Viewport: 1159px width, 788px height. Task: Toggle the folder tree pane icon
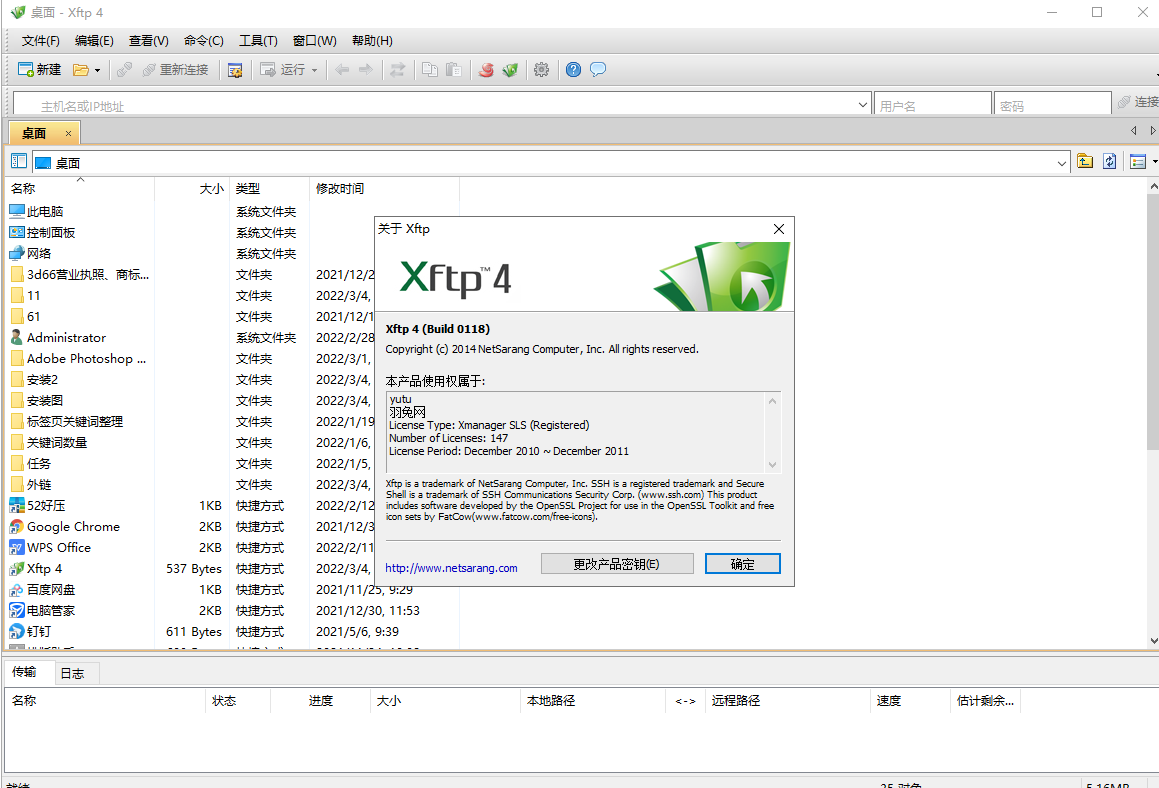(19, 161)
